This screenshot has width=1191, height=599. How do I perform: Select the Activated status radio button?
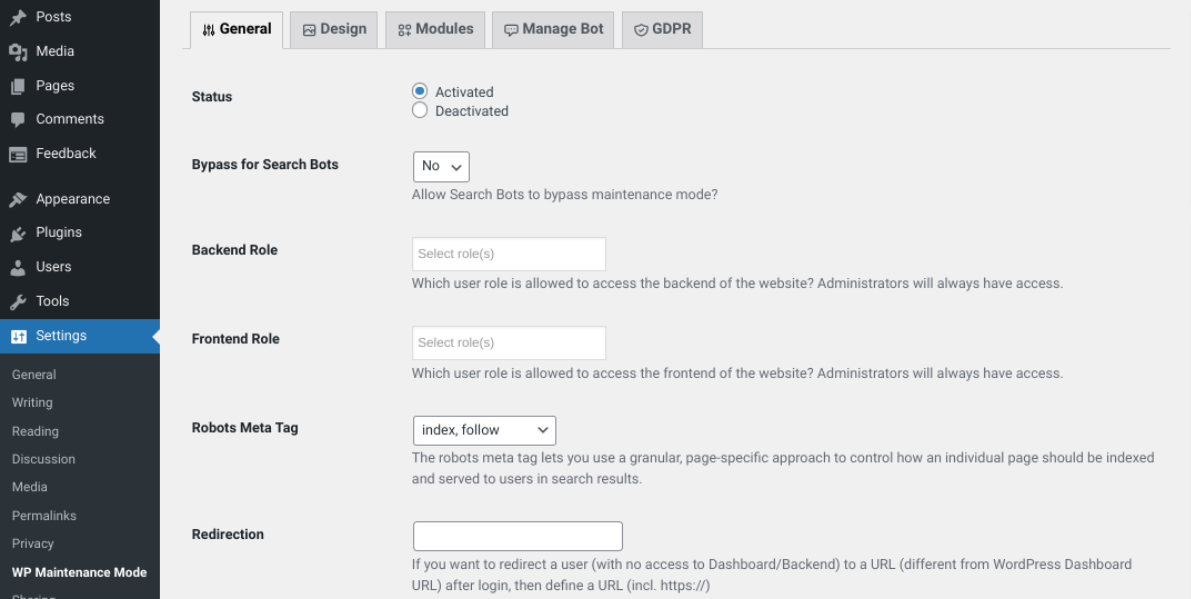tap(419, 91)
